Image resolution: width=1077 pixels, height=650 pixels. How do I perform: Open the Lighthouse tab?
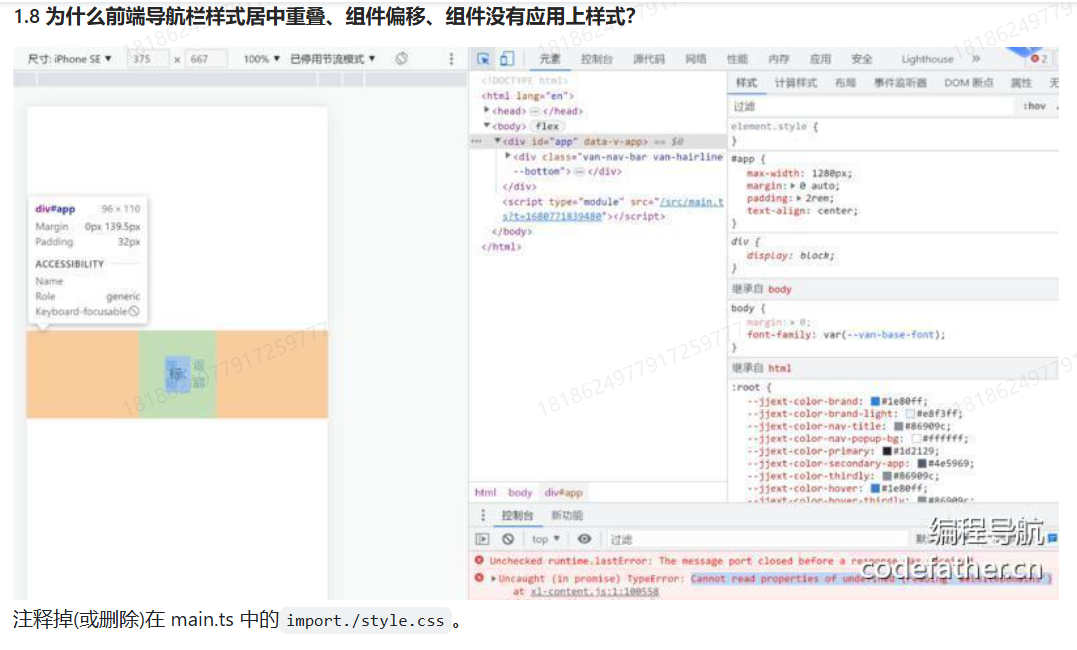click(927, 59)
